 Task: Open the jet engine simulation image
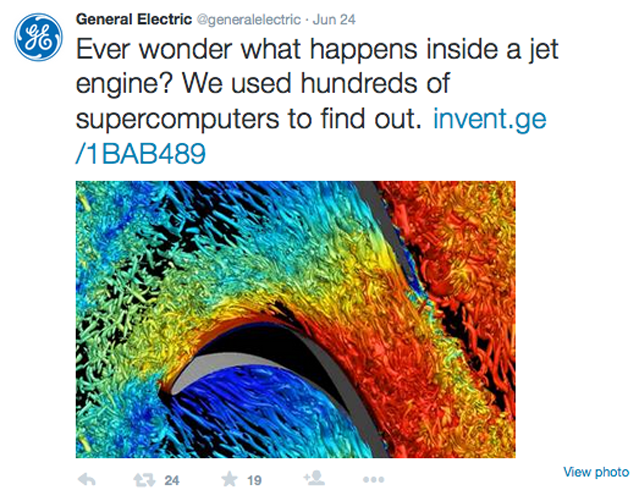295,319
